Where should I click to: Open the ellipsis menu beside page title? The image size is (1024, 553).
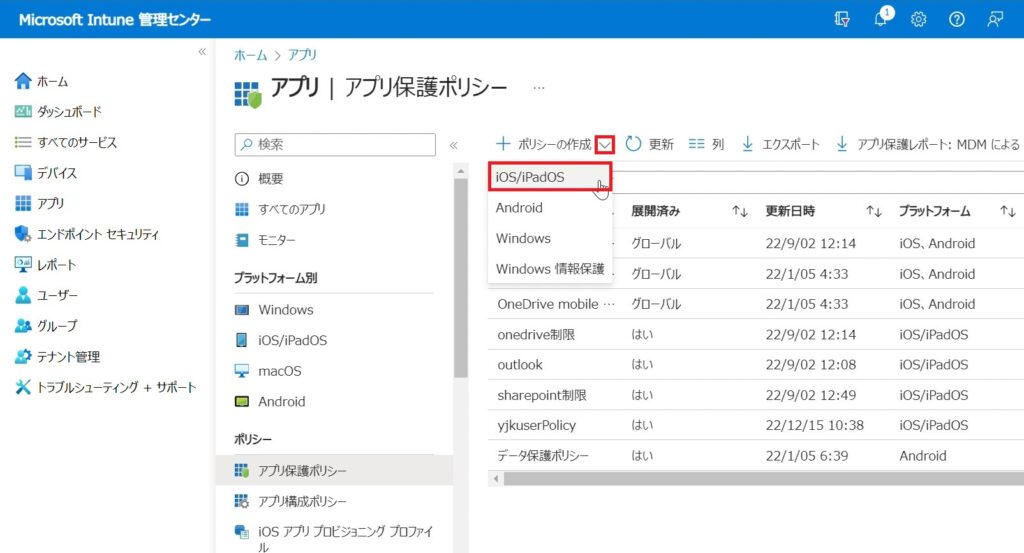click(539, 87)
